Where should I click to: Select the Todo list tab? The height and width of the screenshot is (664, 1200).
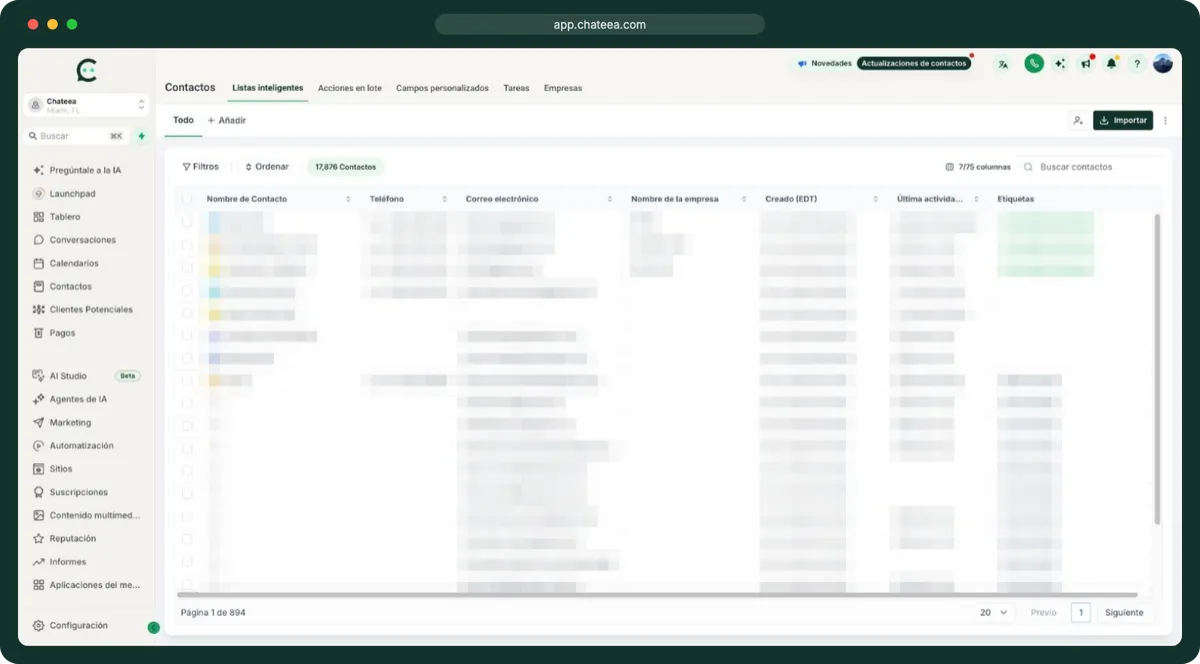pyautogui.click(x=183, y=120)
